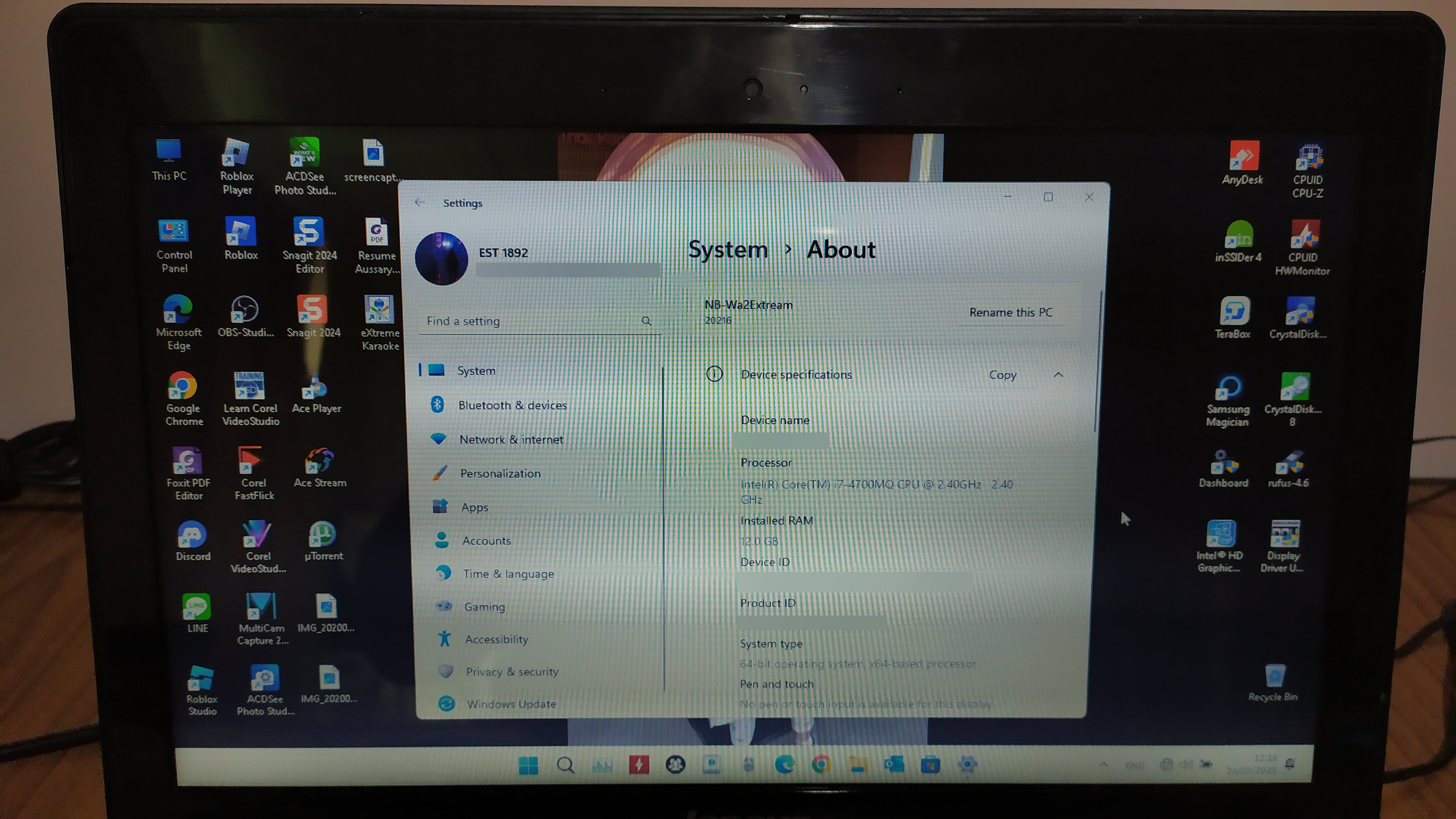Select the Recycle Bin desktop icon

pyautogui.click(x=1273, y=683)
